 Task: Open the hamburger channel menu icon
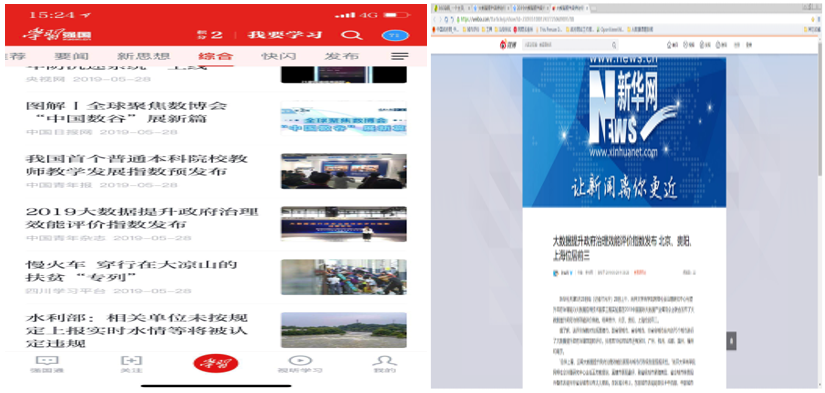(x=400, y=56)
